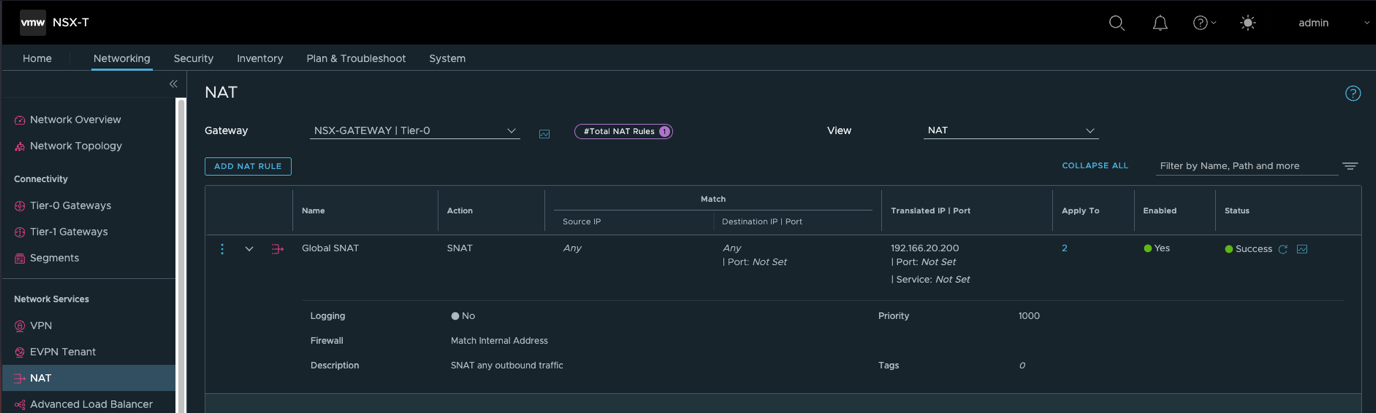Select NAT in the sidebar
This screenshot has height=413, width=1376.
click(88, 378)
